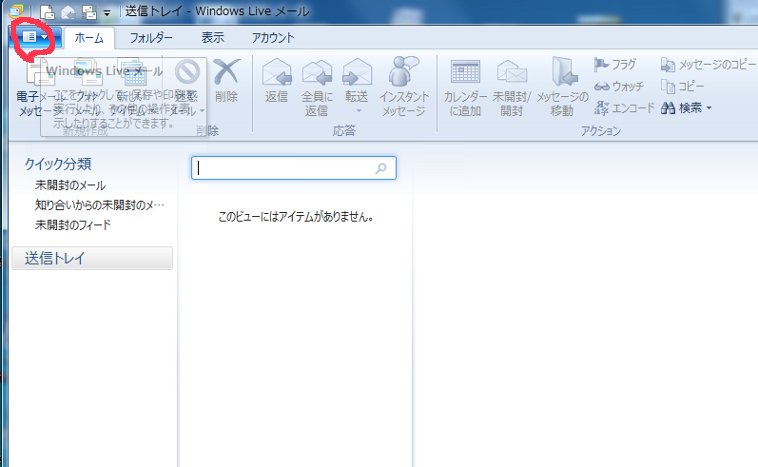The image size is (758, 467).
Task: Select Unread Mail (未開封のメール) quick view
Action: (70, 185)
